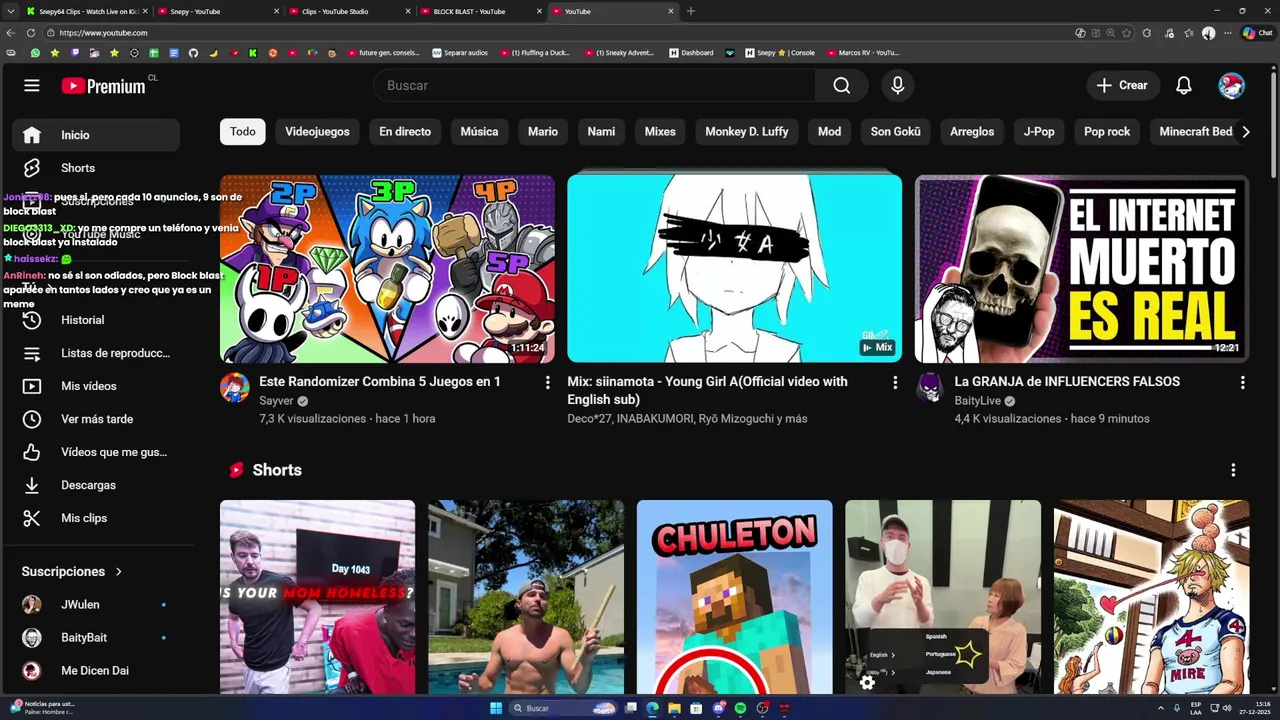The image size is (1280, 720).
Task: Open Spotify from the taskbar
Action: (x=740, y=708)
